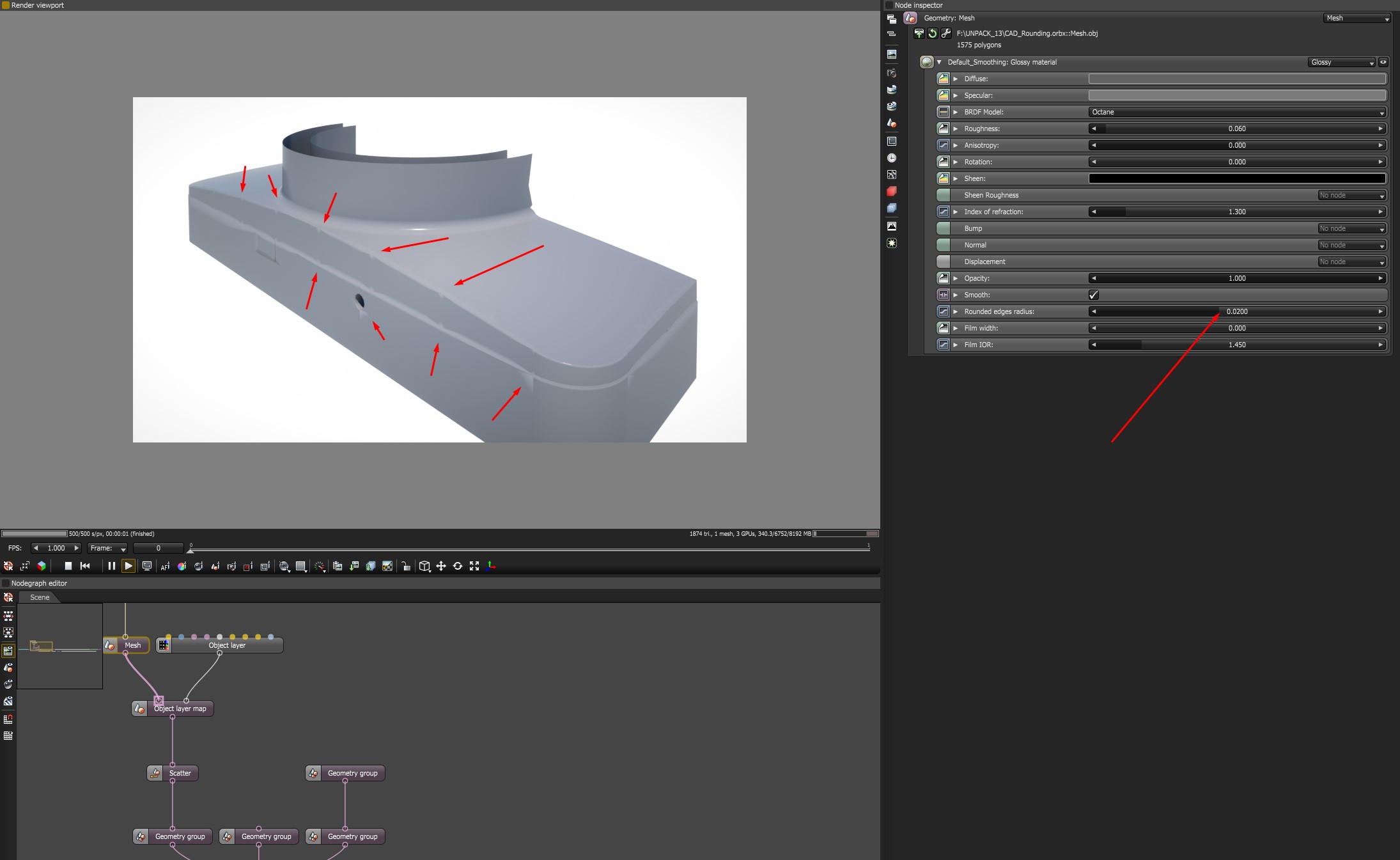Click the monitor display icon in render toolbar
Image resolution: width=1400 pixels, height=860 pixels.
(x=147, y=566)
